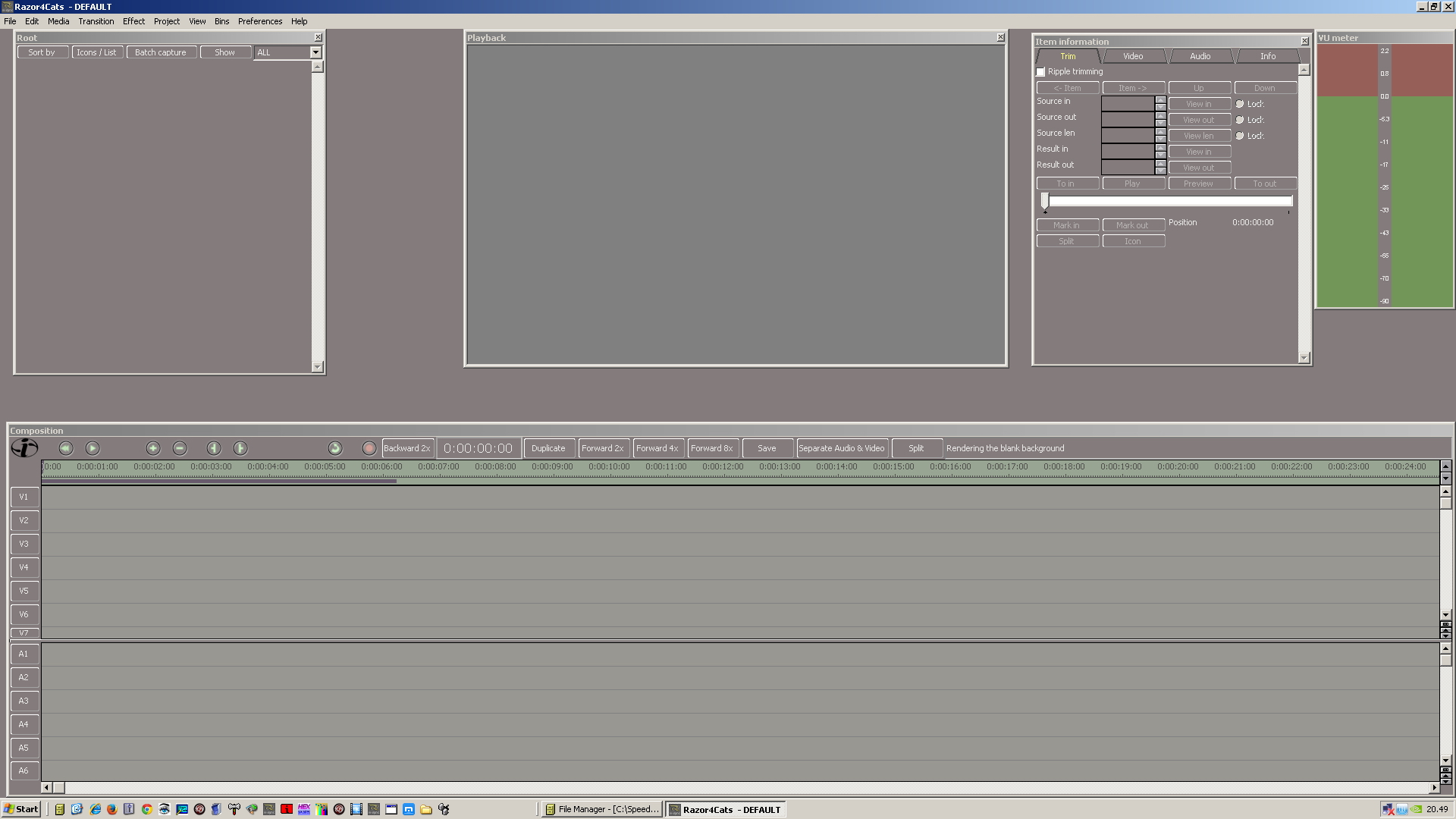Click the rewind button in Composition toolbar

coord(66,448)
